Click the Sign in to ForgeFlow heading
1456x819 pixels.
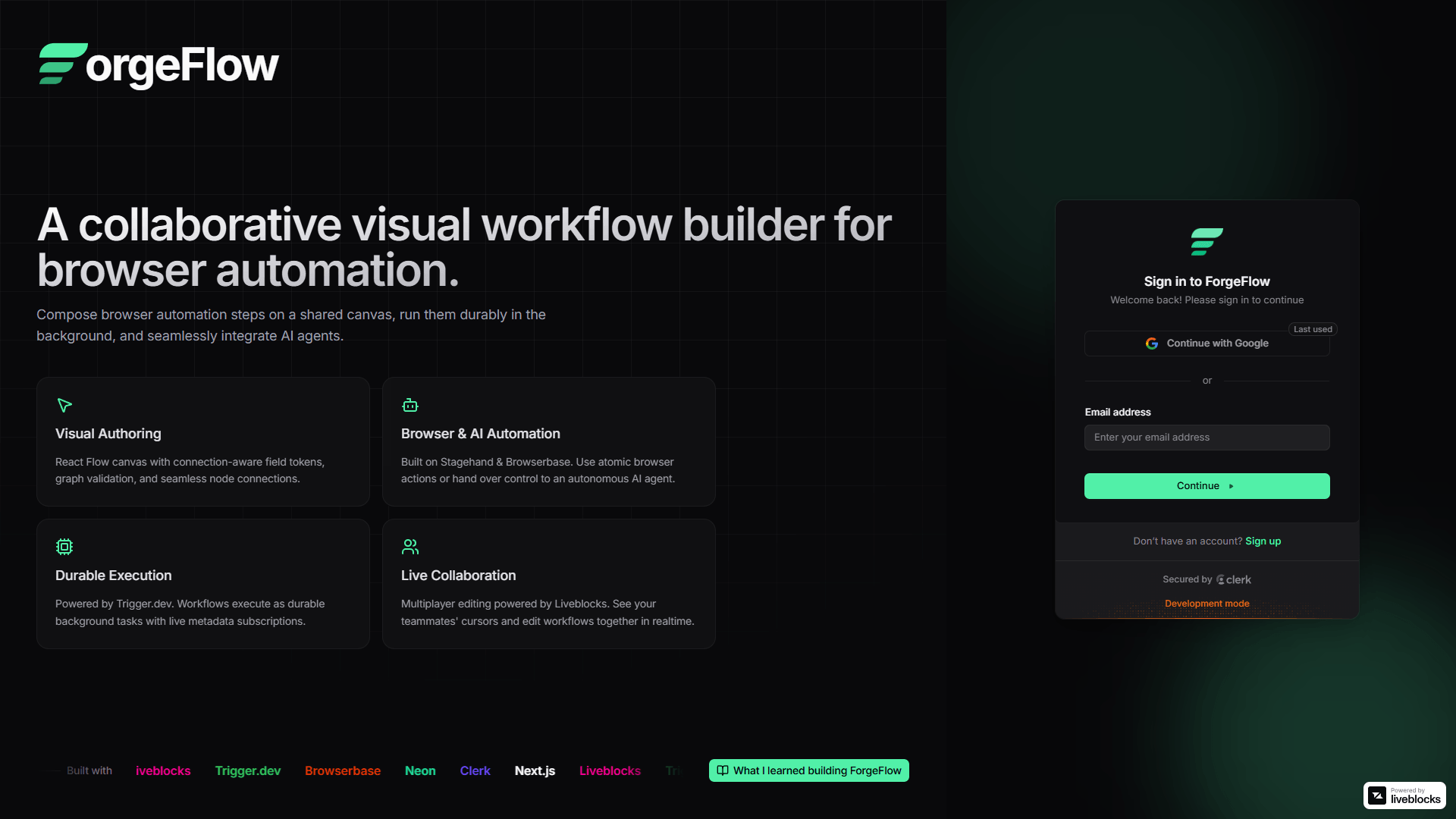click(1207, 281)
